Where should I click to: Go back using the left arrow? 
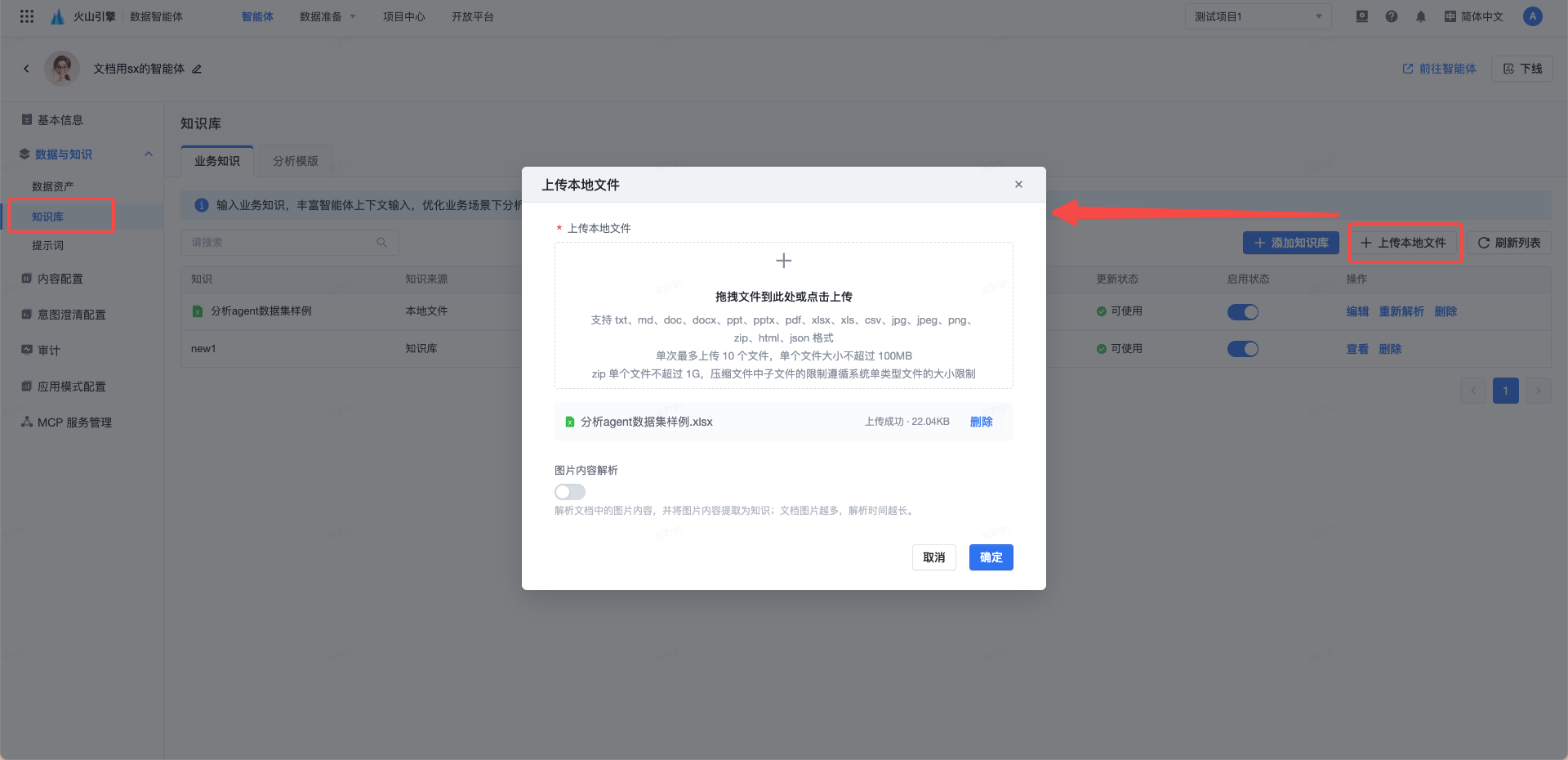tap(26, 69)
